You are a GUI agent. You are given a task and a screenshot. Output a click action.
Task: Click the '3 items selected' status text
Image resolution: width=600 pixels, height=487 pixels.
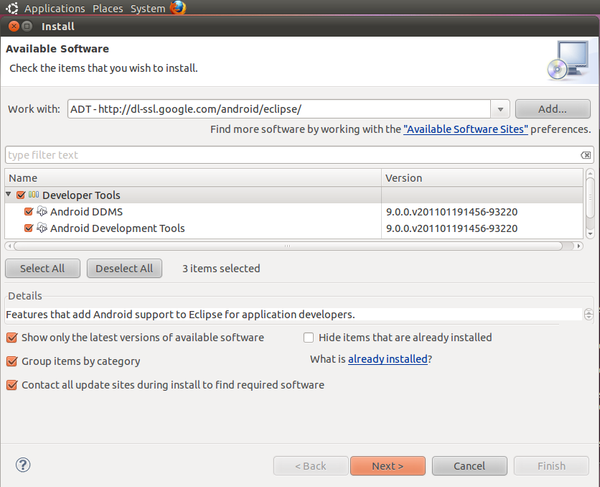(x=221, y=269)
